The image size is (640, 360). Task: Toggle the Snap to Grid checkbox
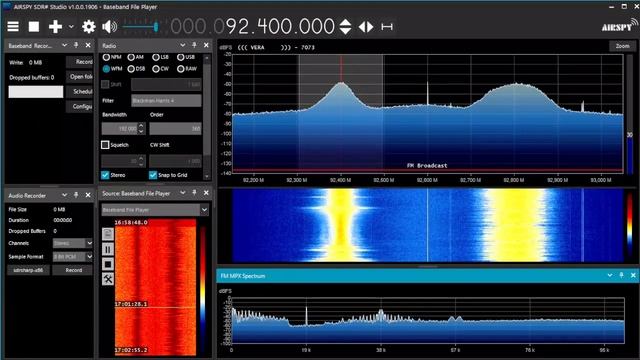pos(153,175)
